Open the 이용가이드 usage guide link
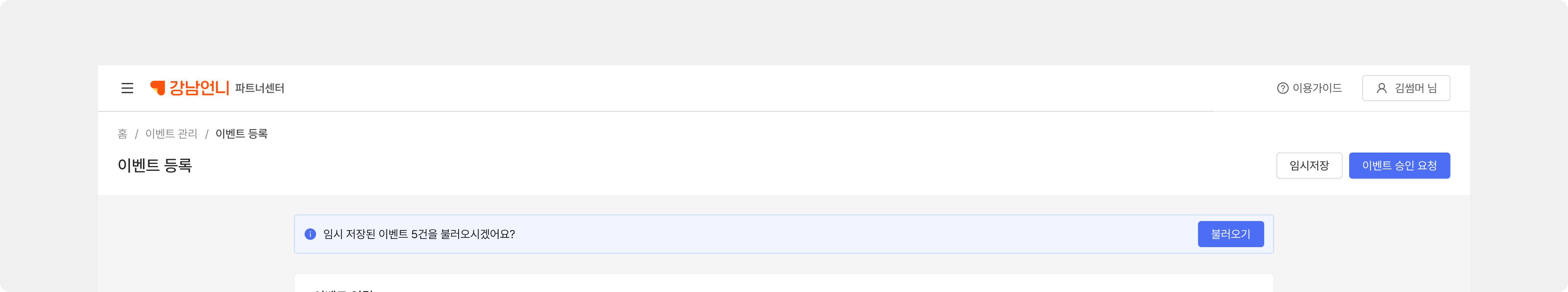Screen dimensions: 1568x292 click(x=1316, y=88)
